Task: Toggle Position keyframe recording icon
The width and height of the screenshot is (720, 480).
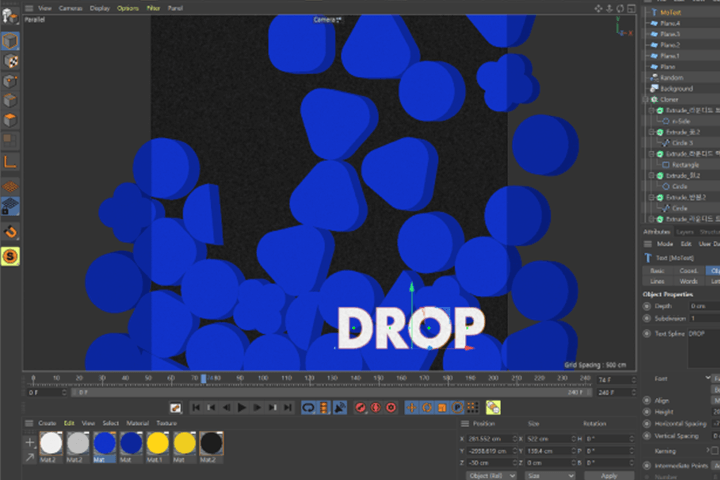Action: (412, 407)
